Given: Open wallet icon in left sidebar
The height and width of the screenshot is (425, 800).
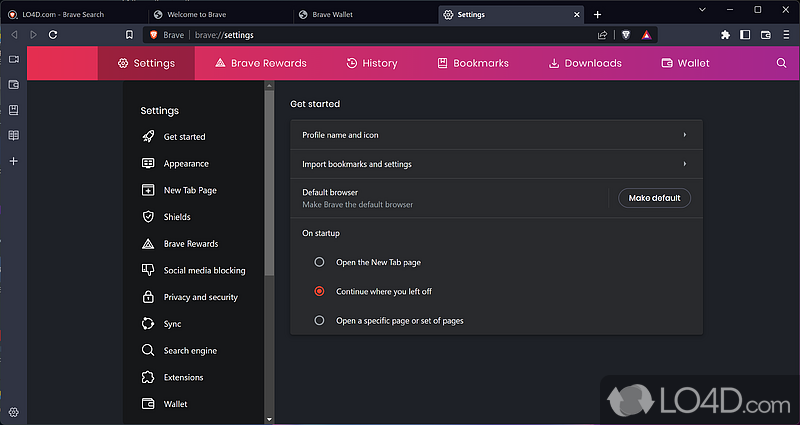Looking at the screenshot, I should 14,85.
